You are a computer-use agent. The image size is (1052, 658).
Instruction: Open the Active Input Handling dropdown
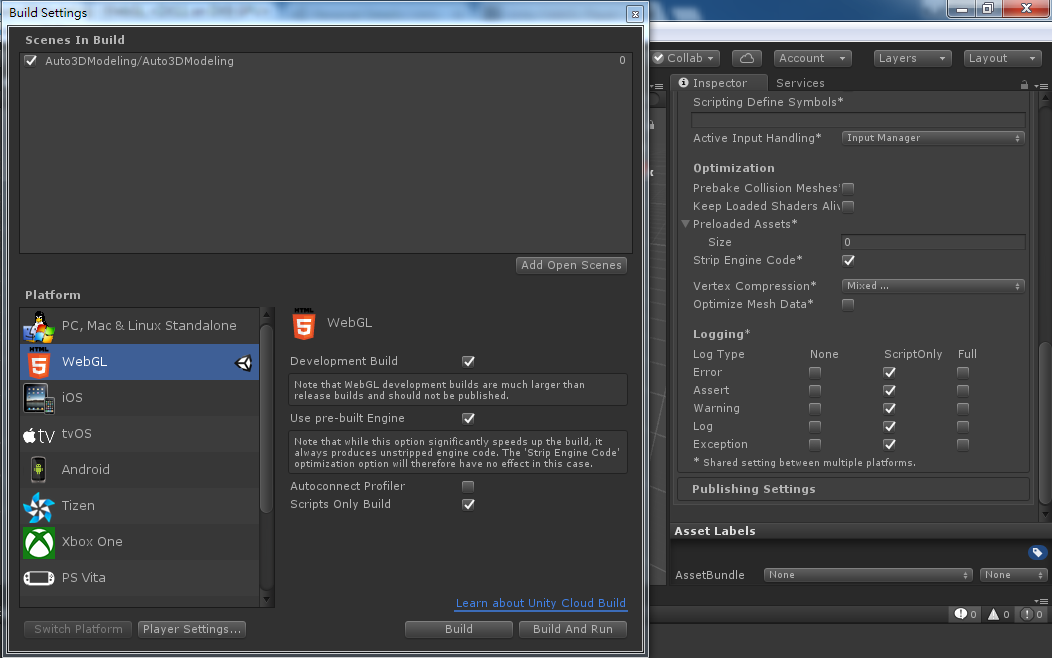pos(933,138)
